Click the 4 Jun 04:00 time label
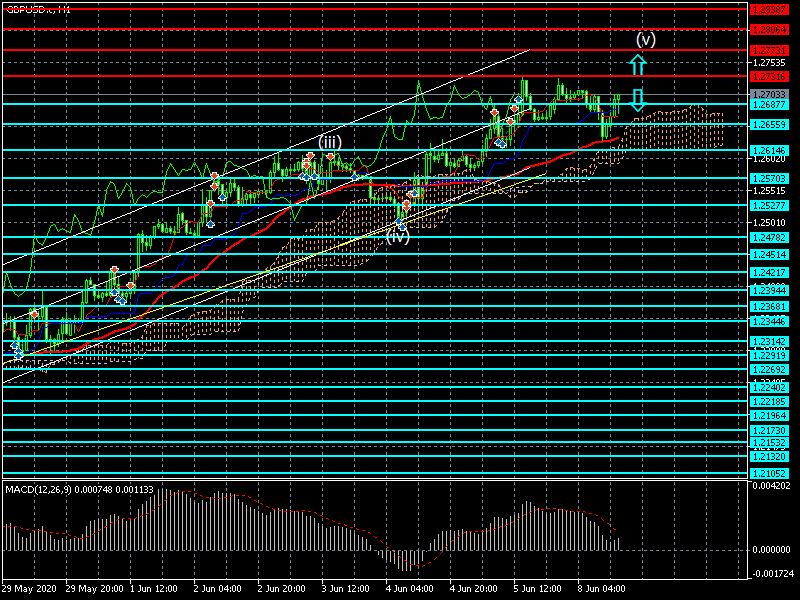This screenshot has width=800, height=600. click(410, 589)
